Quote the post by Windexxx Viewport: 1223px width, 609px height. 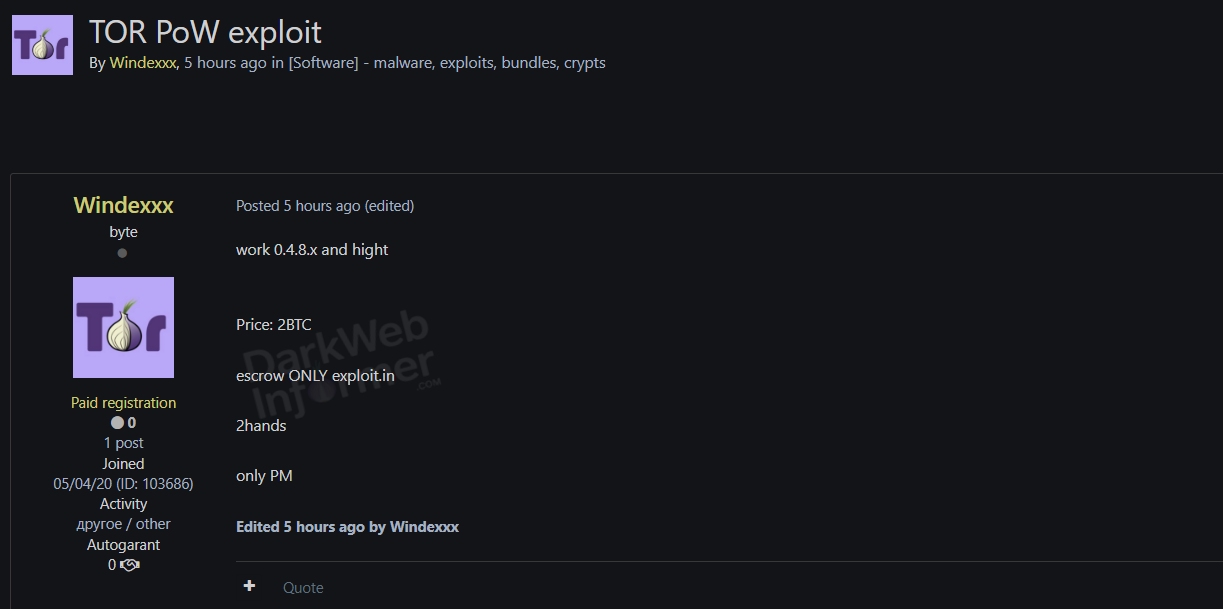coord(303,587)
